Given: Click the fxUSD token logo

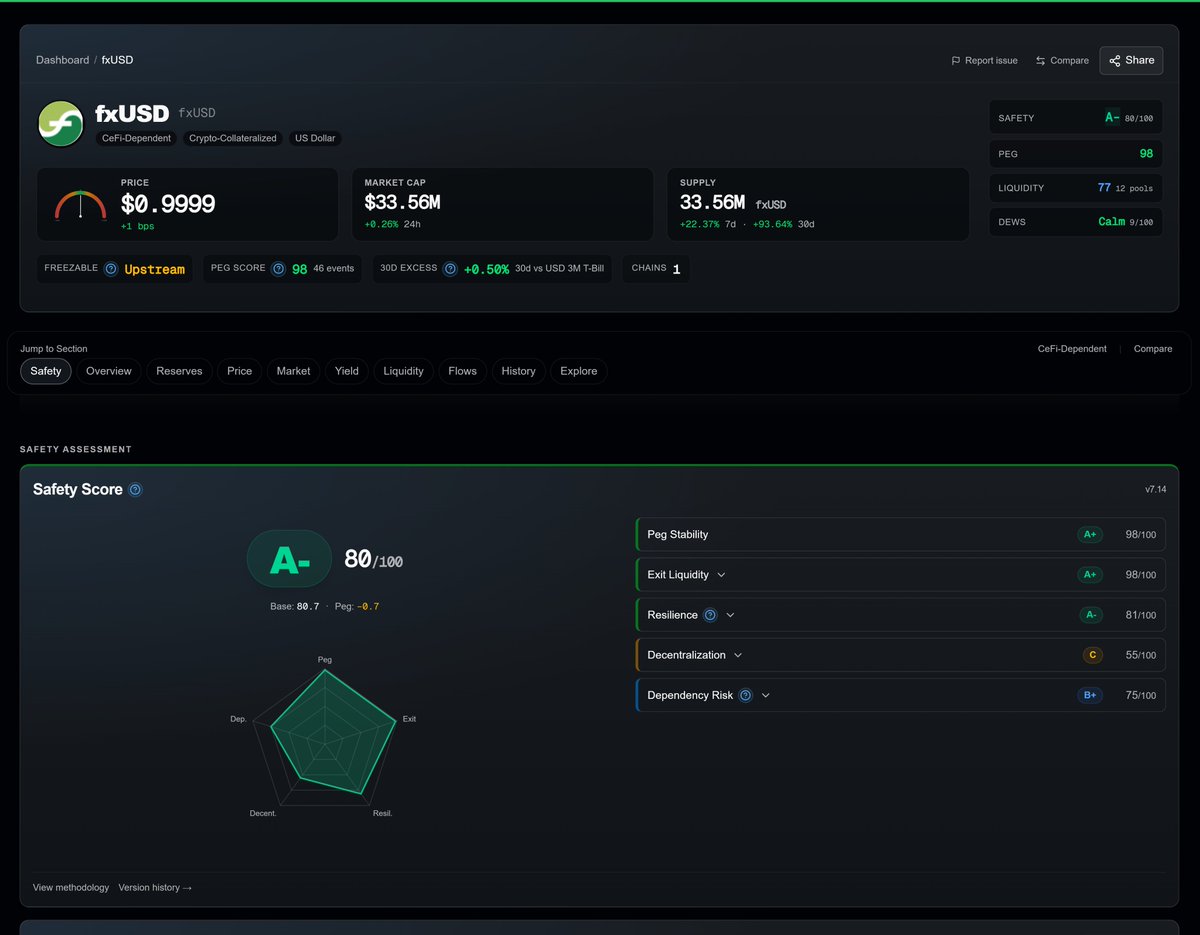Looking at the screenshot, I should 60,124.
